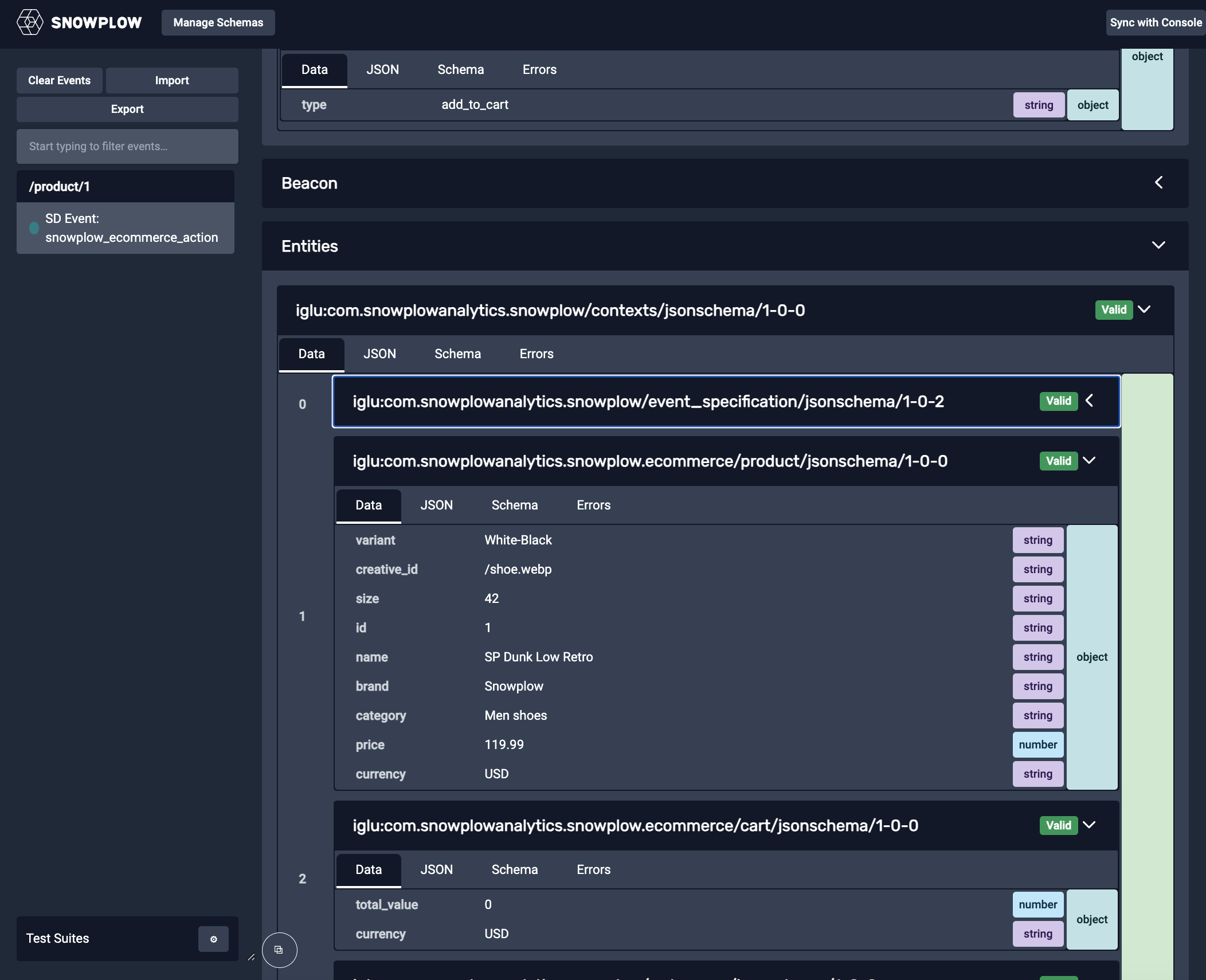This screenshot has height=980, width=1206.
Task: Expand the Beacon section
Action: (1158, 183)
